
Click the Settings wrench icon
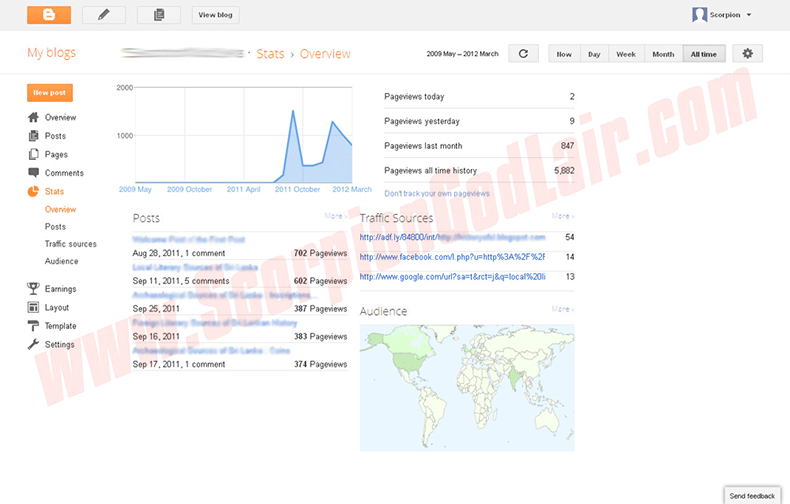click(33, 344)
